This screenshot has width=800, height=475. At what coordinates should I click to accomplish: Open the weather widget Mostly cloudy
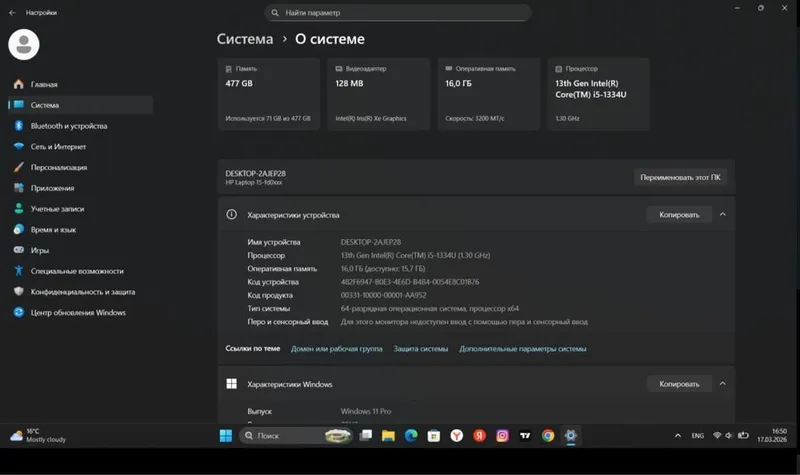pos(38,436)
